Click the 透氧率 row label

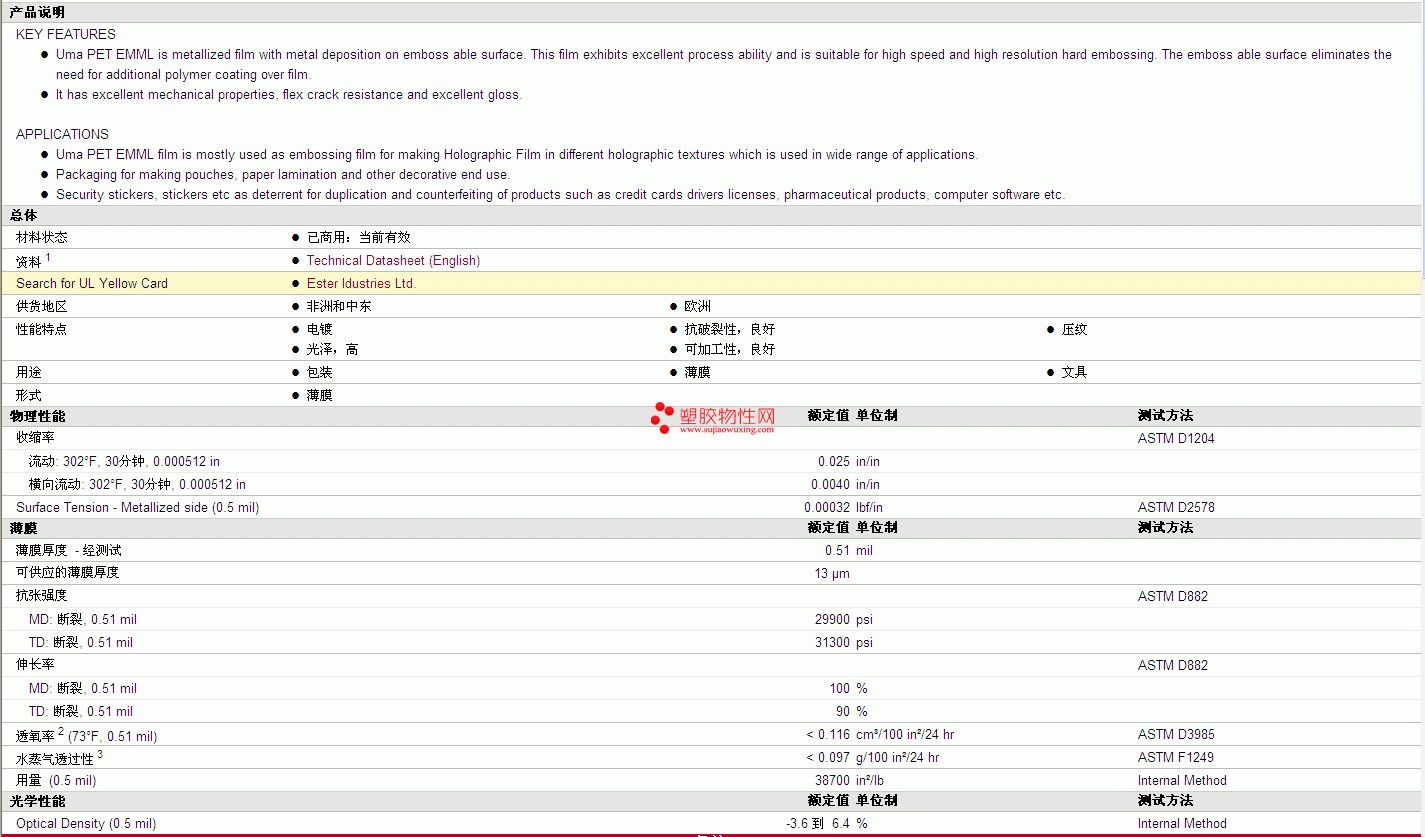pyautogui.click(x=86, y=735)
